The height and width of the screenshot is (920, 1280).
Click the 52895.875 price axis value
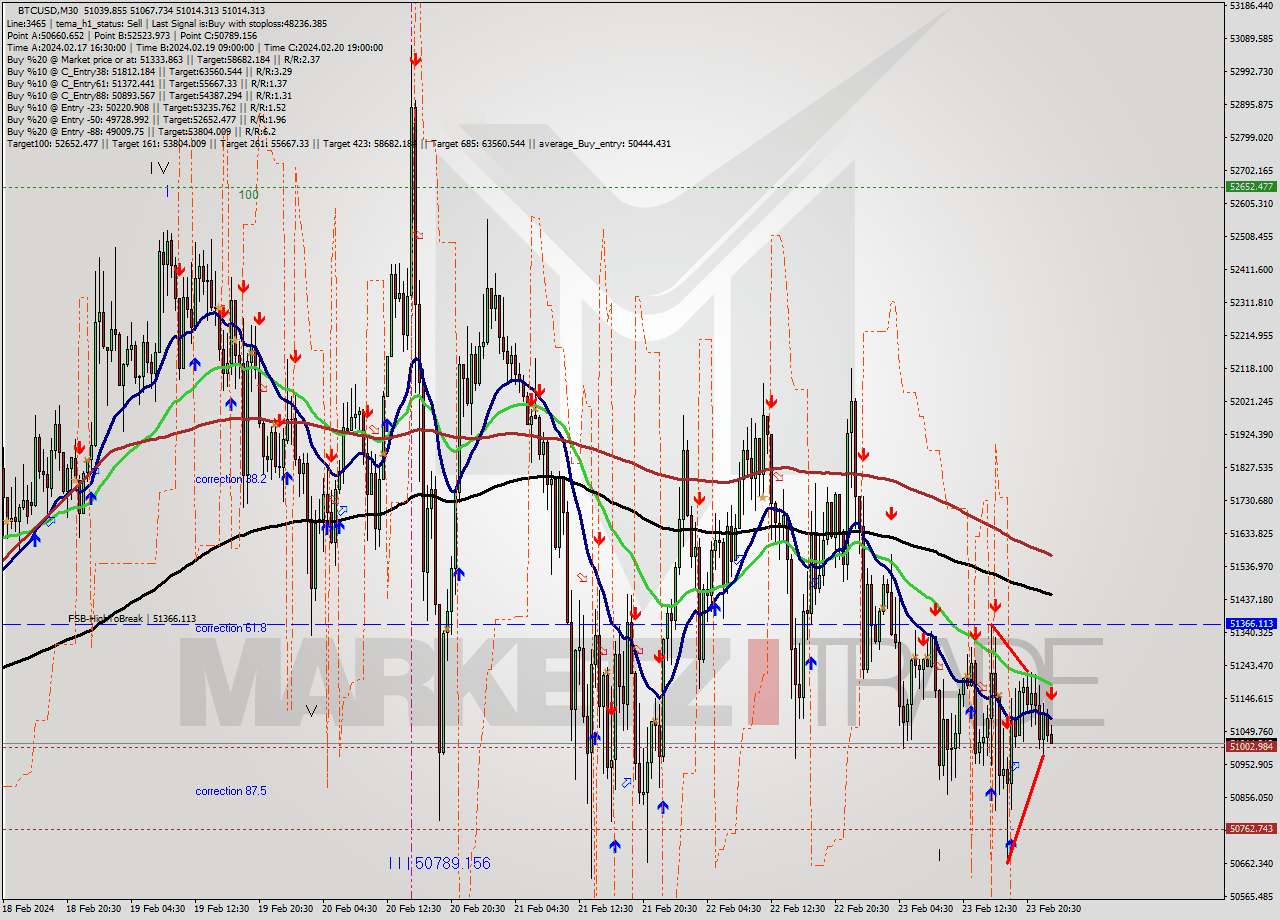1251,105
